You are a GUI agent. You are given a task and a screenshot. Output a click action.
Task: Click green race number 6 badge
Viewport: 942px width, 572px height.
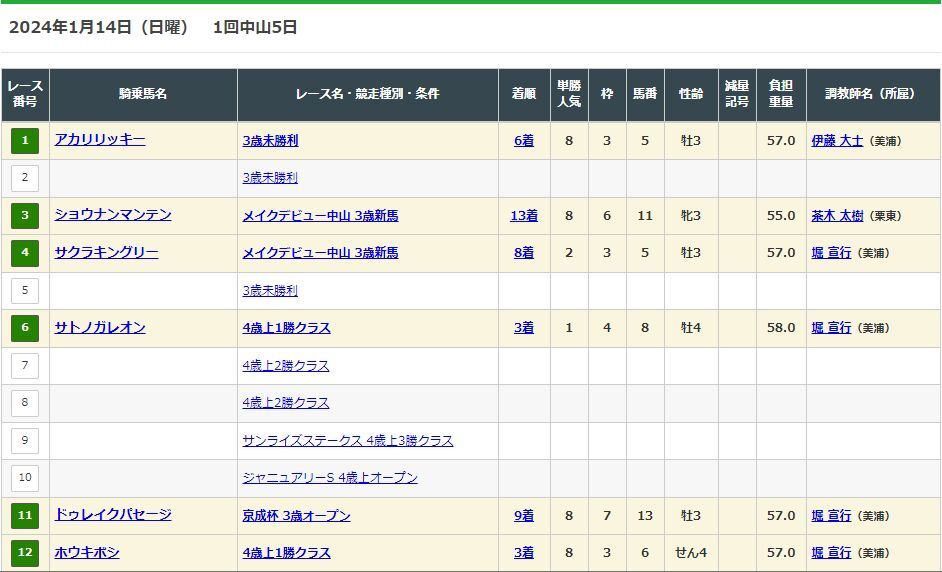tap(25, 327)
